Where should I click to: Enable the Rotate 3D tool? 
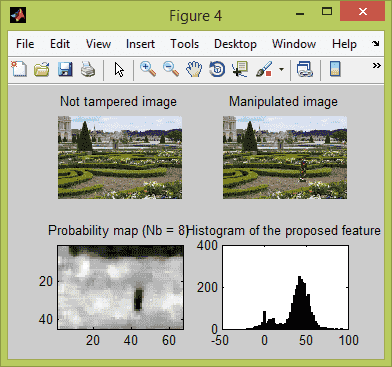pos(217,69)
